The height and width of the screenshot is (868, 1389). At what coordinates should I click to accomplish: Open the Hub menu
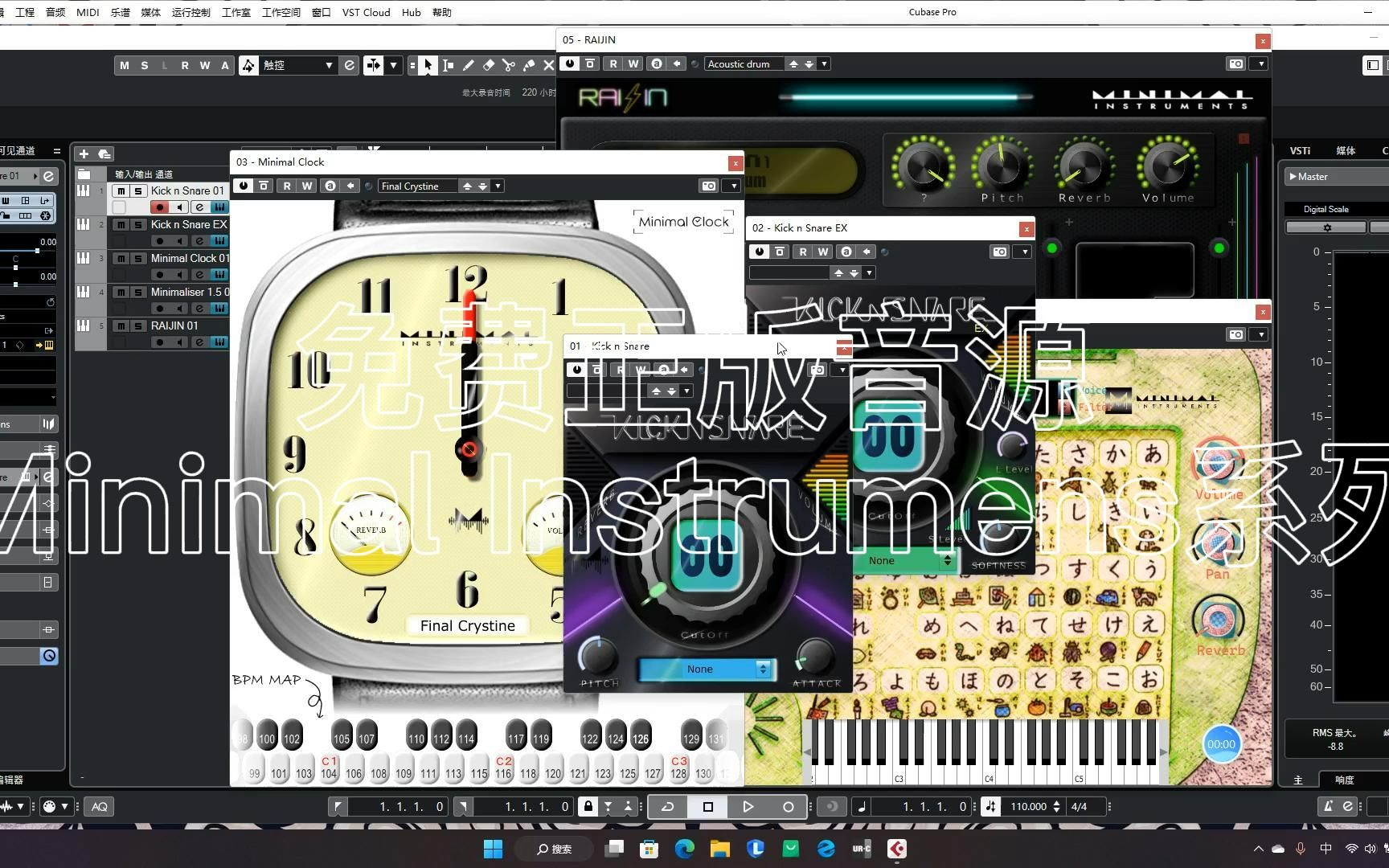(x=411, y=12)
